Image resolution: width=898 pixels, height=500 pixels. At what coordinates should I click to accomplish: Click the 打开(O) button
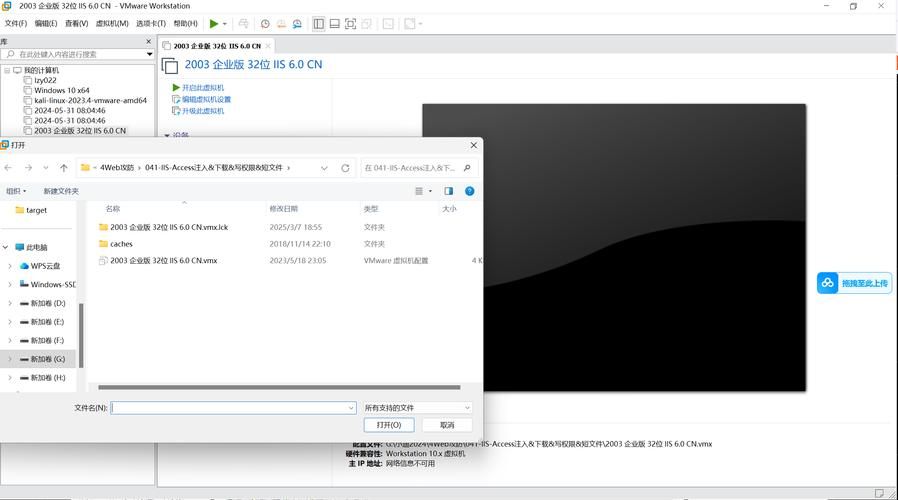(x=389, y=425)
